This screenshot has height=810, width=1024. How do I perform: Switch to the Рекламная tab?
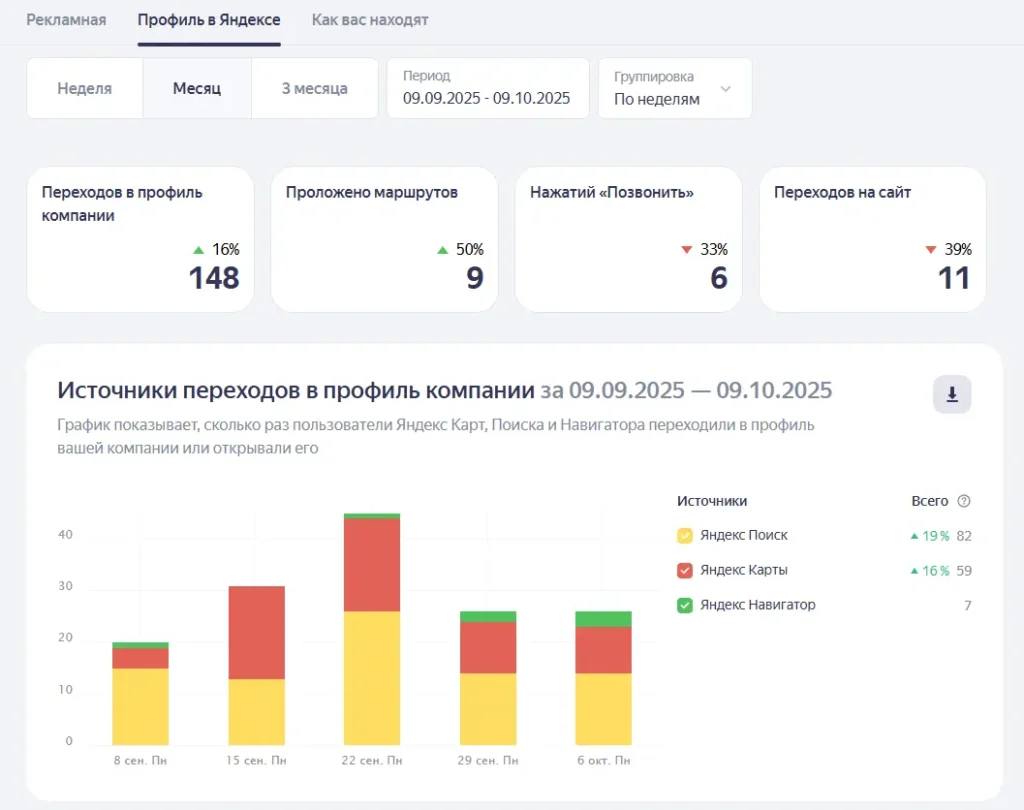[x=66, y=20]
